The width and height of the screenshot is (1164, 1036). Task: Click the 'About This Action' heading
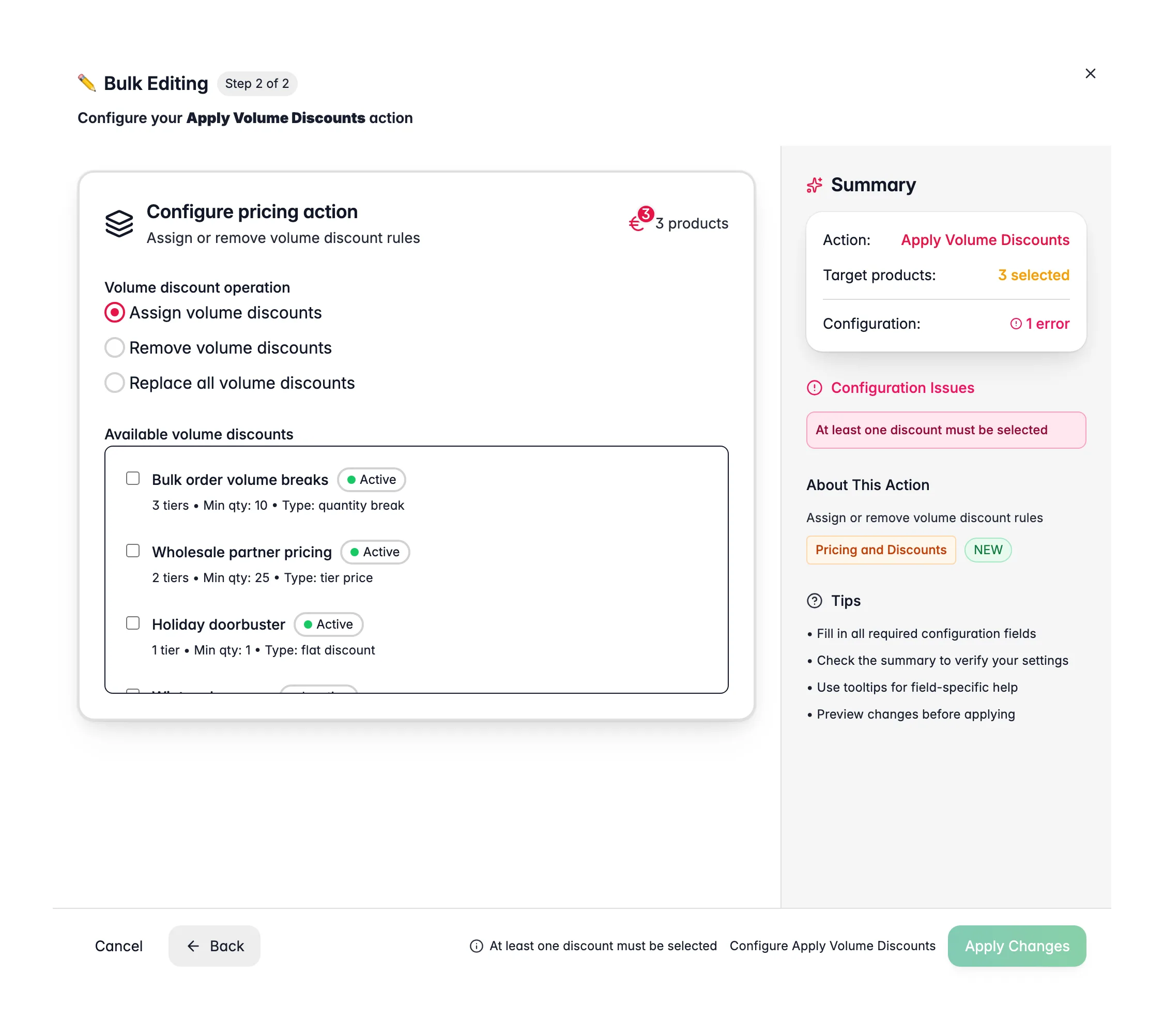point(867,485)
